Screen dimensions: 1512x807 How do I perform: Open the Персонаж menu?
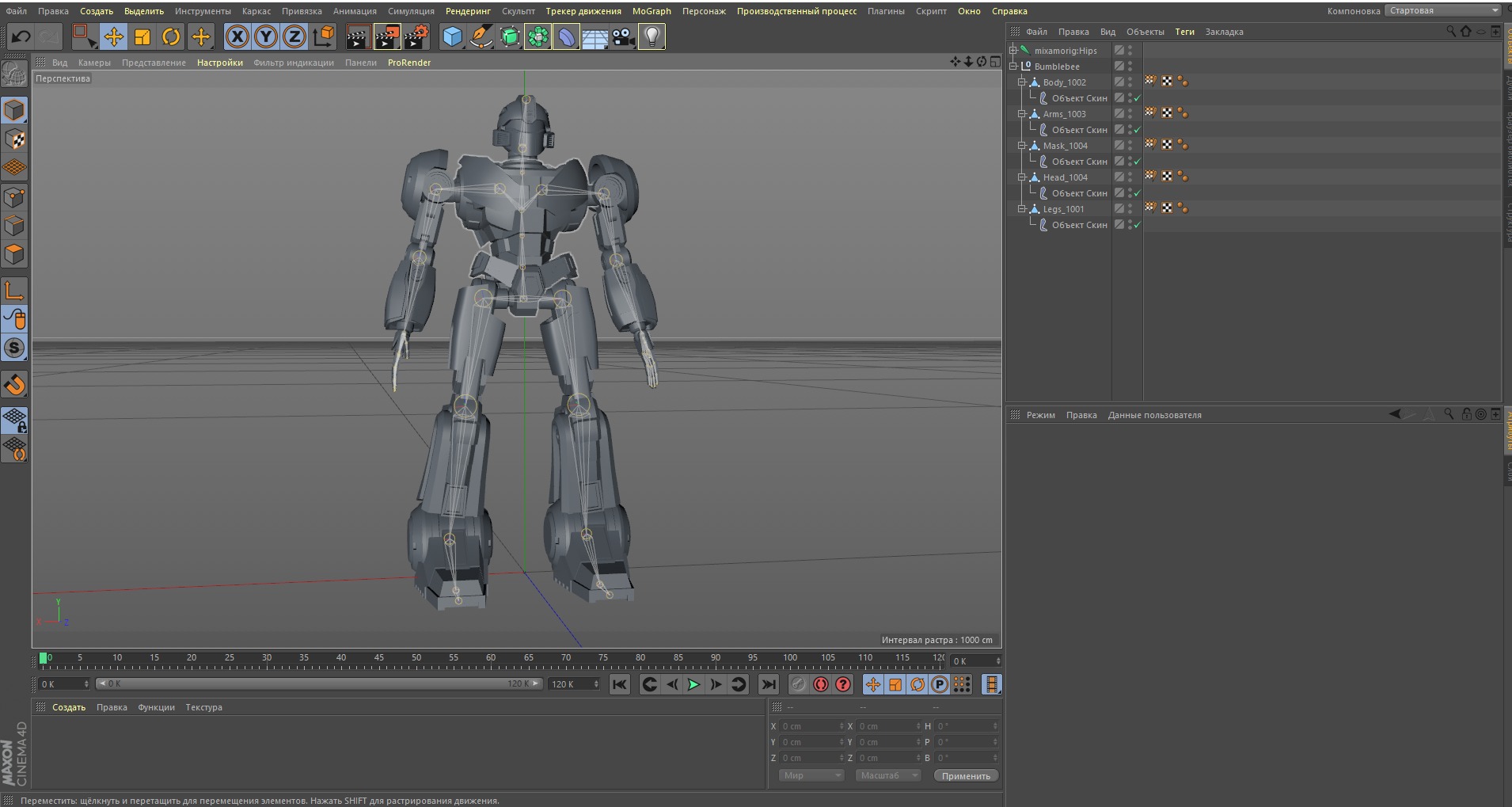coord(704,11)
